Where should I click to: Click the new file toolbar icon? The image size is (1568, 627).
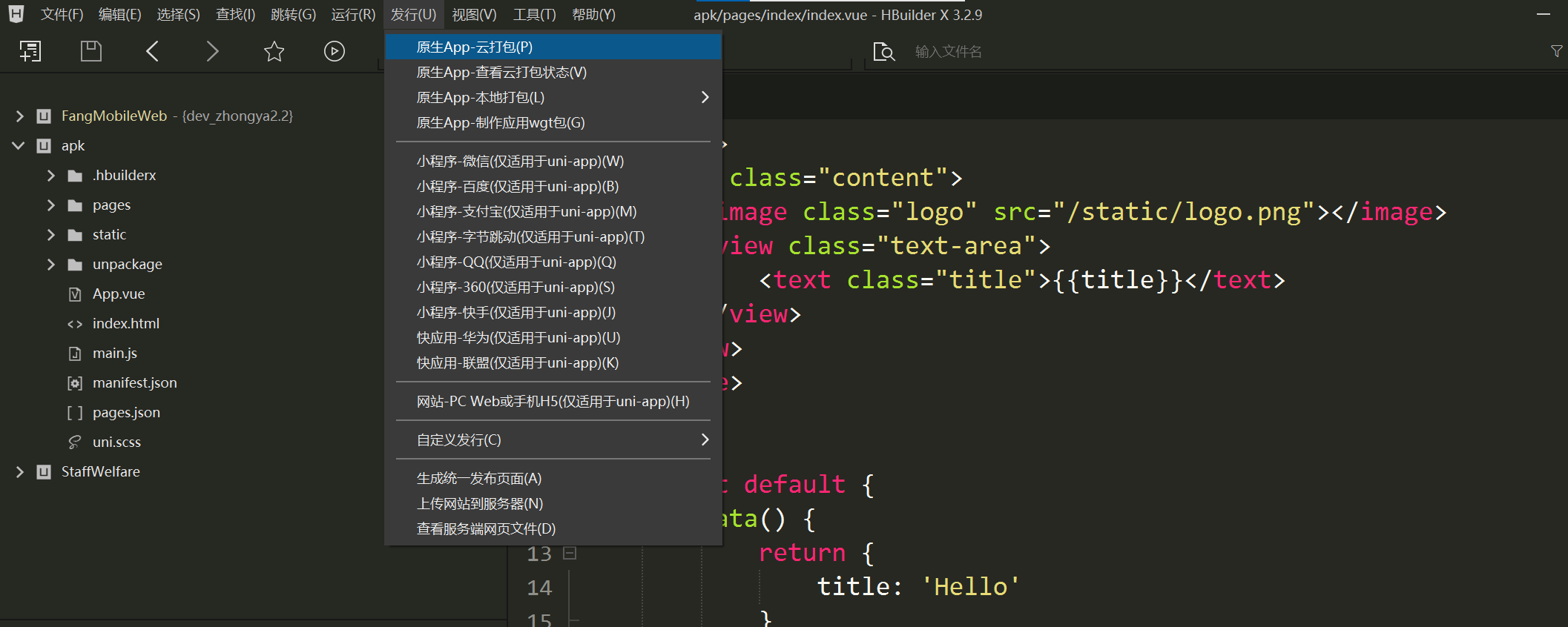tap(30, 51)
